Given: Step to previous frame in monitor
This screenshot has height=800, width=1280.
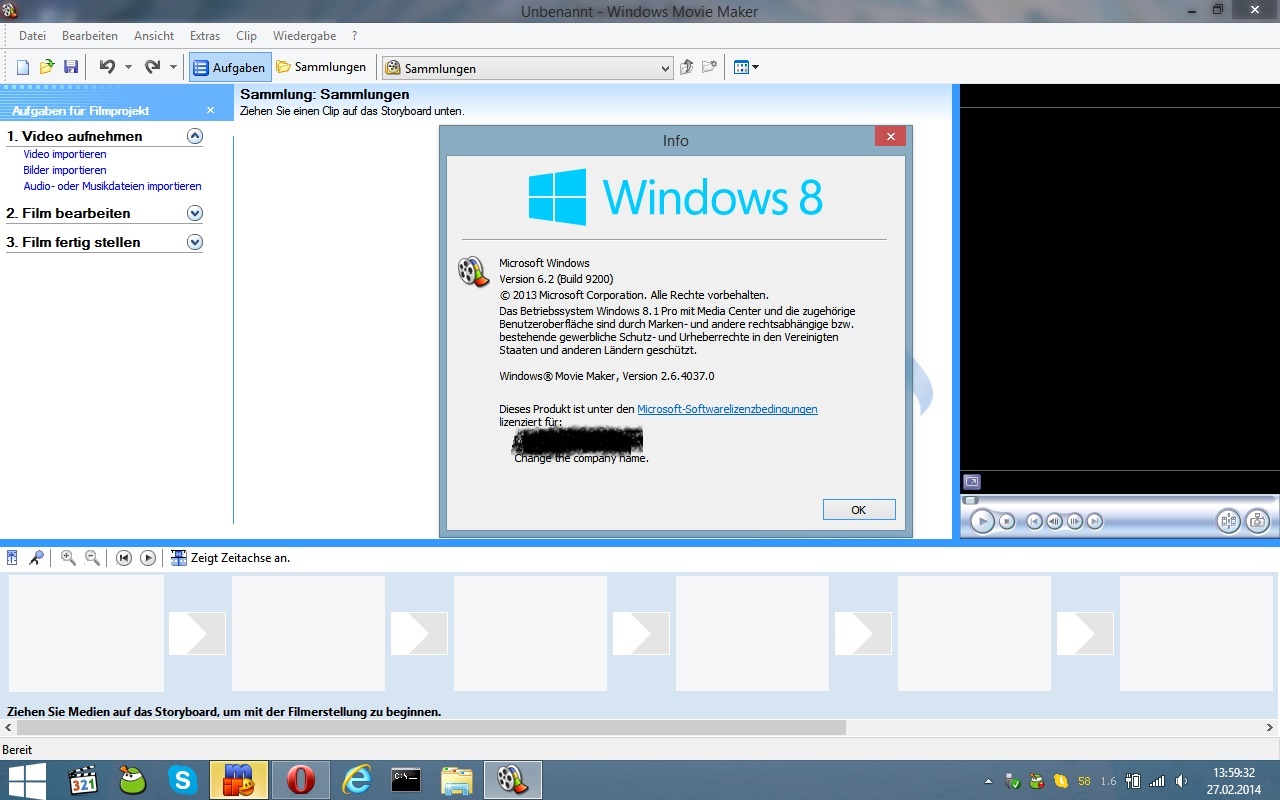Looking at the screenshot, I should pyautogui.click(x=1054, y=521).
